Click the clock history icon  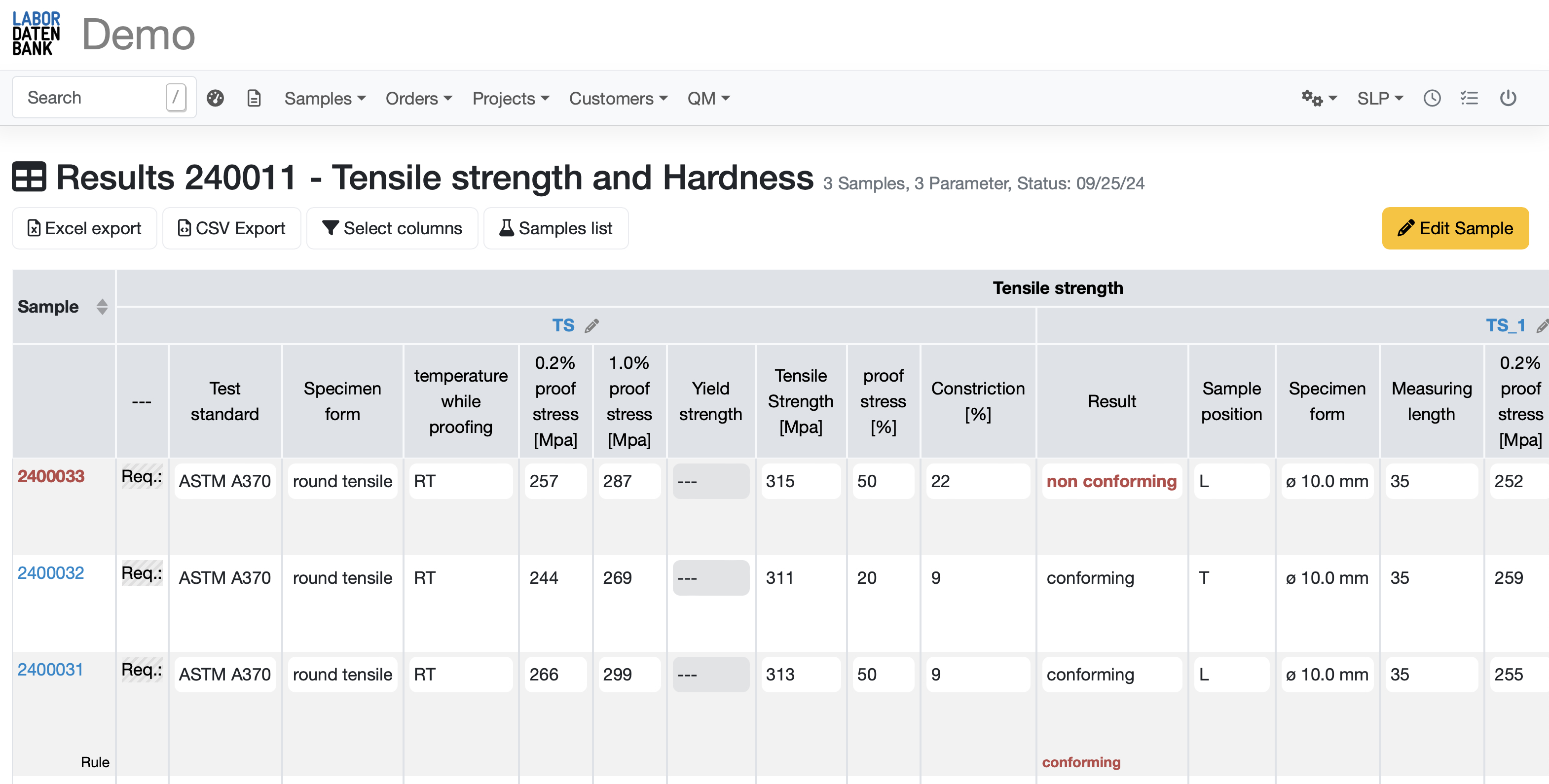pos(1432,98)
